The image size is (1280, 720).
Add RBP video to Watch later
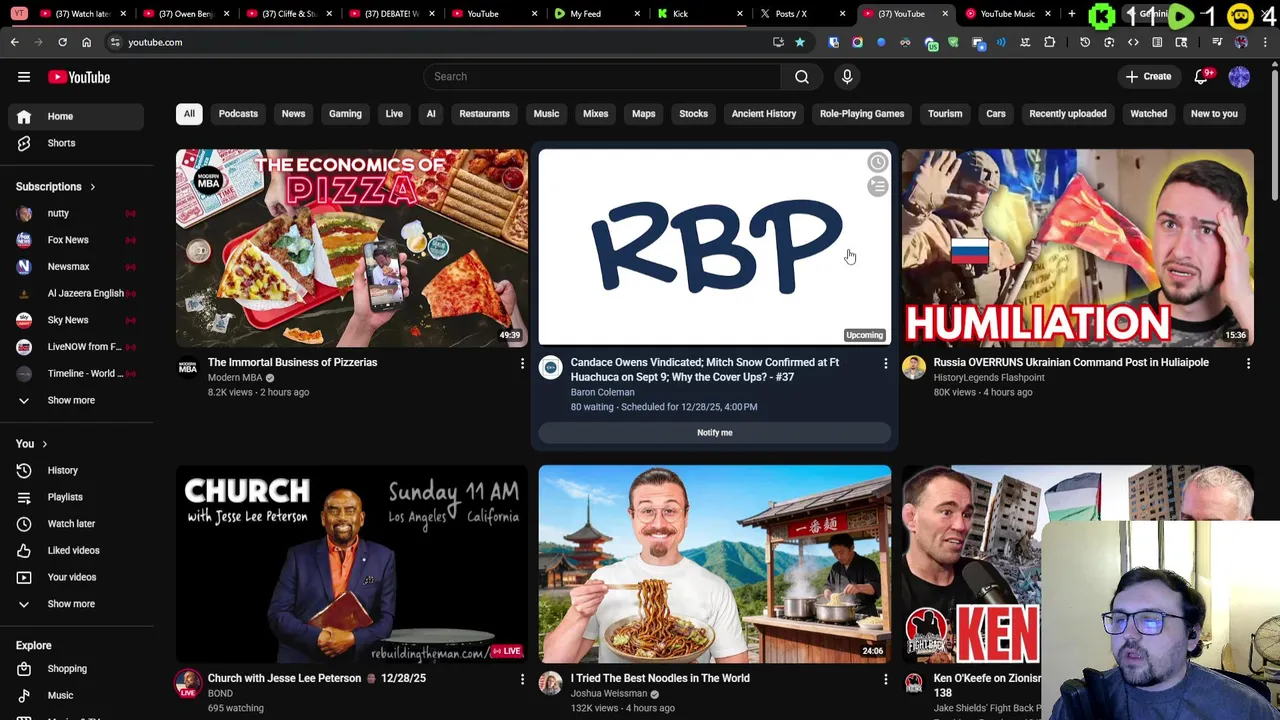click(x=877, y=163)
